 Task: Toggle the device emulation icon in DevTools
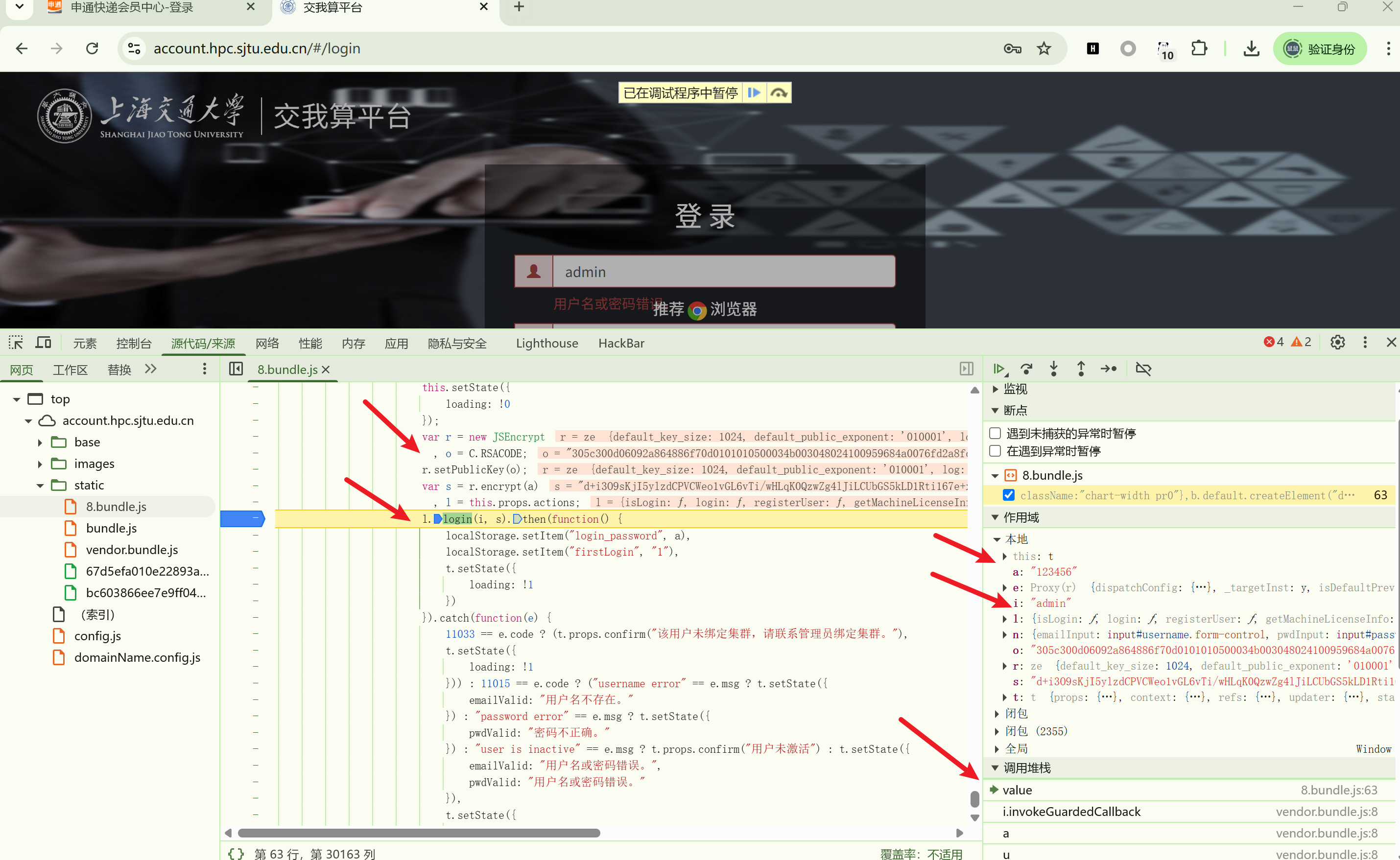(x=43, y=342)
